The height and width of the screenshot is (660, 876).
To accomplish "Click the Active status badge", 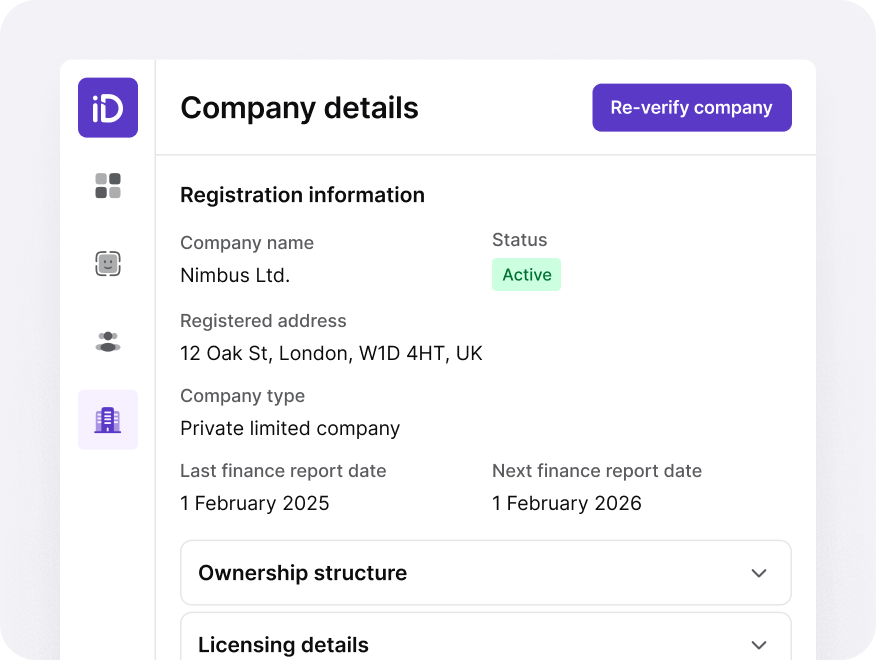I will (526, 274).
